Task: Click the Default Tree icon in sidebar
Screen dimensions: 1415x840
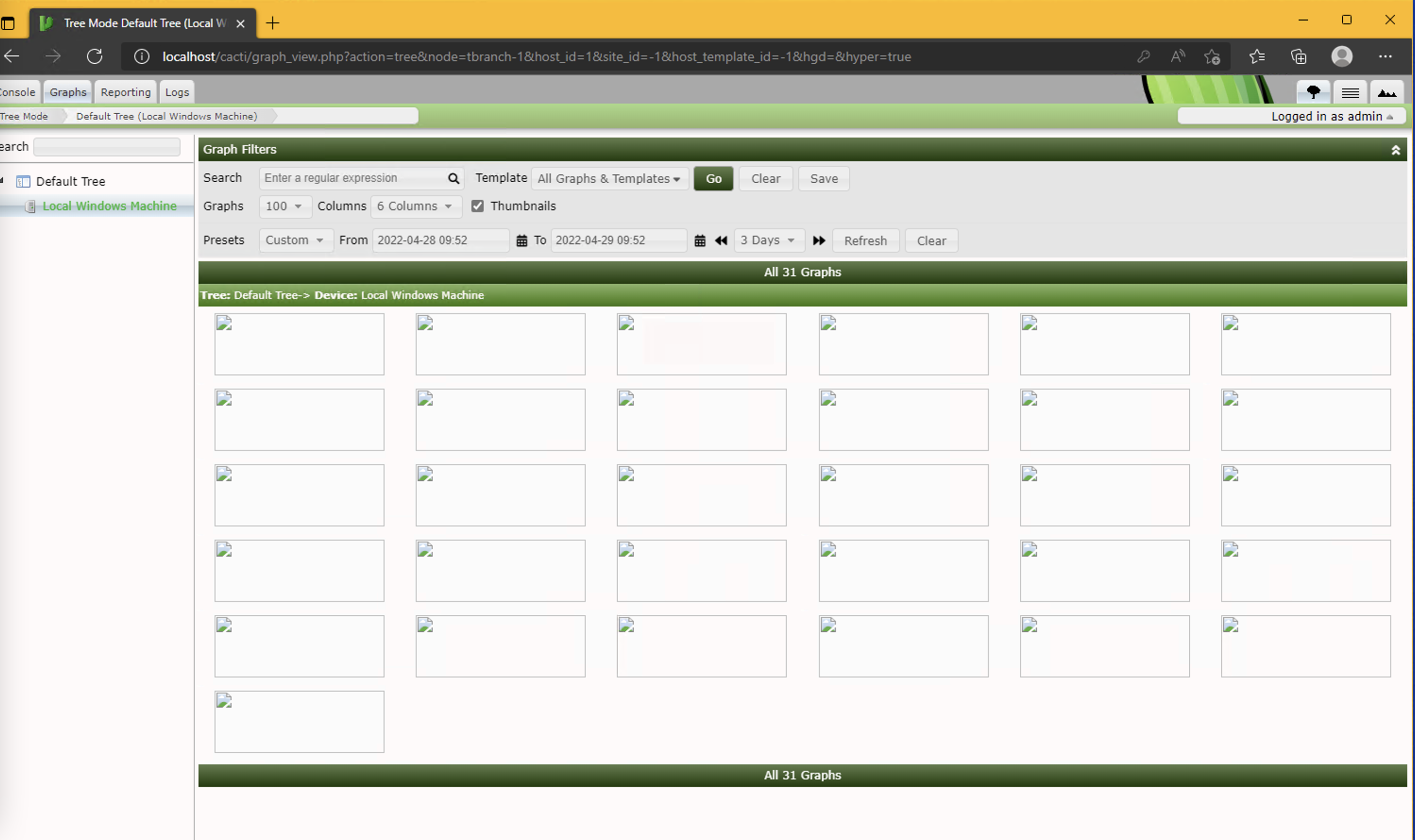Action: [23, 182]
